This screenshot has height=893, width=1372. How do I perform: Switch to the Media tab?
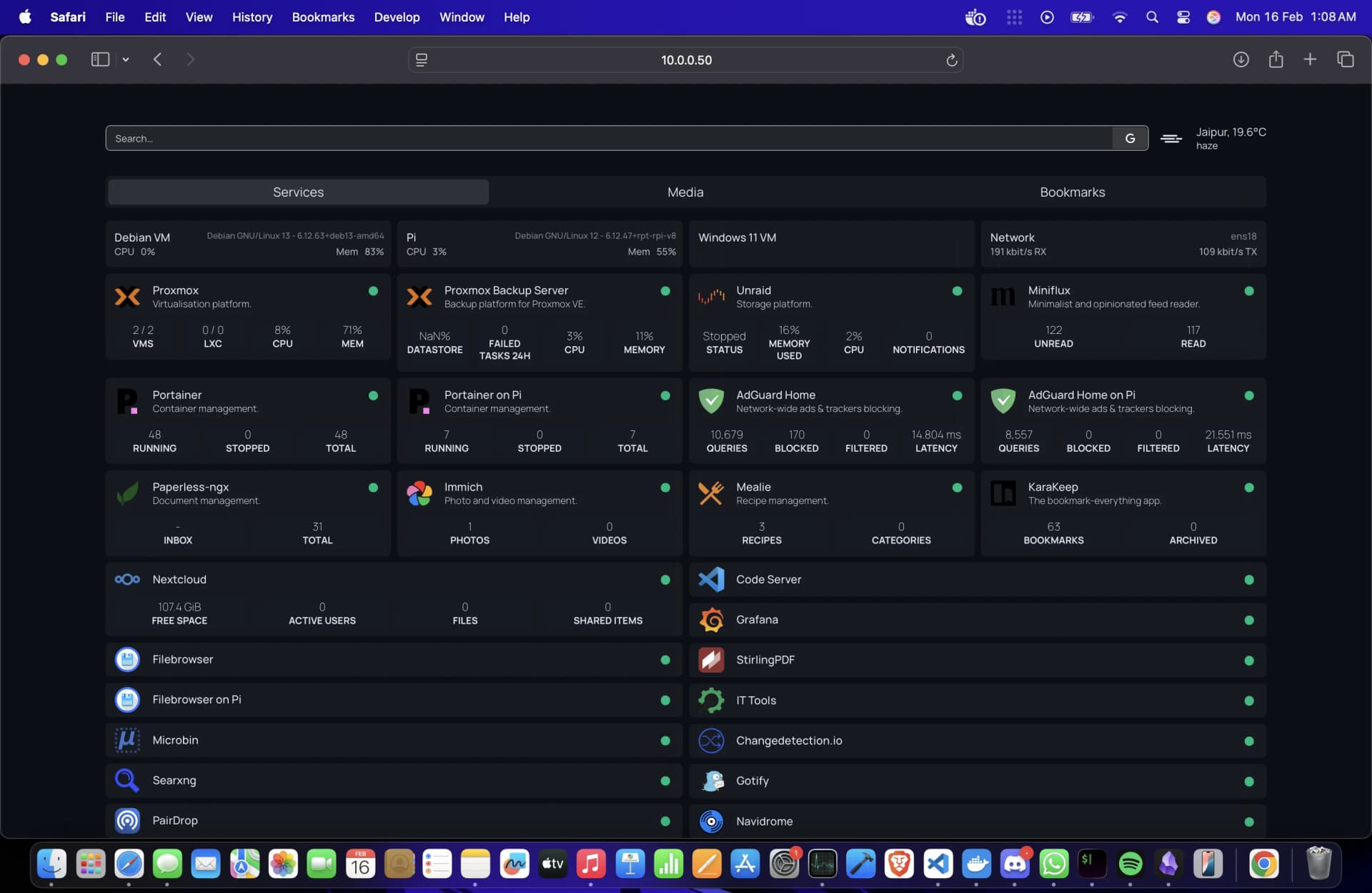point(685,192)
